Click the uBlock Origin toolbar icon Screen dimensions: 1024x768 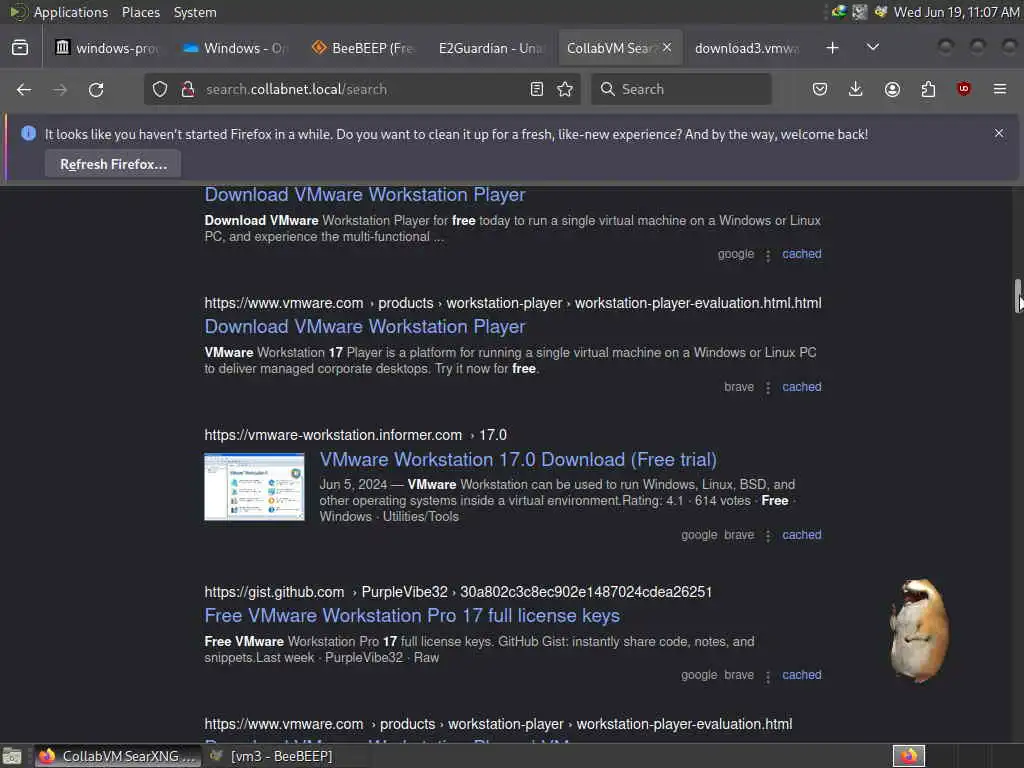coord(964,89)
